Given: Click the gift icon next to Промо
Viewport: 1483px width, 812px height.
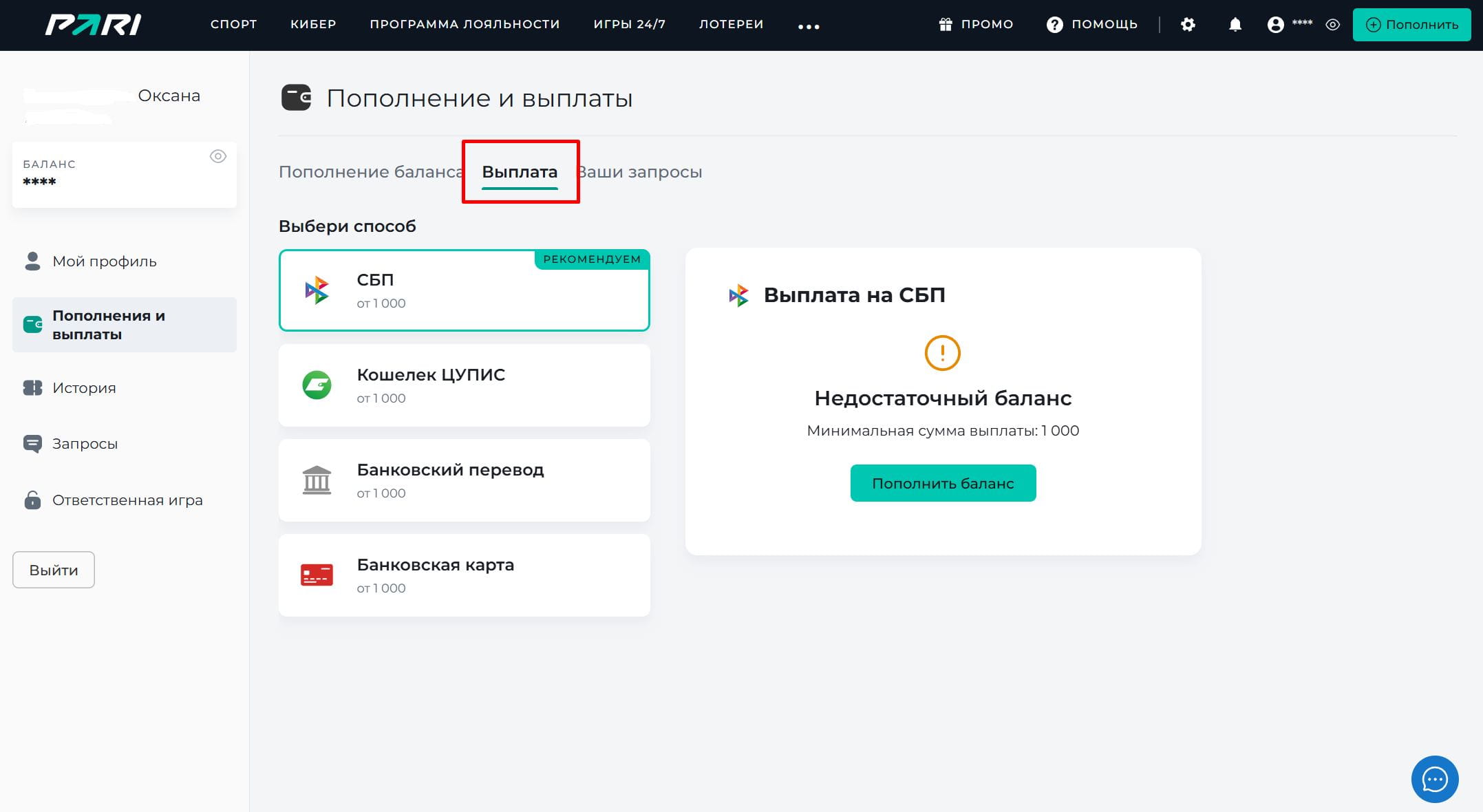Looking at the screenshot, I should click(x=946, y=24).
